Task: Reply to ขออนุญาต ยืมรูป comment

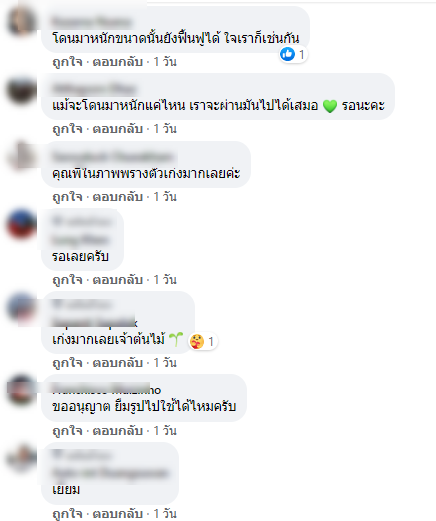Action: 117,431
